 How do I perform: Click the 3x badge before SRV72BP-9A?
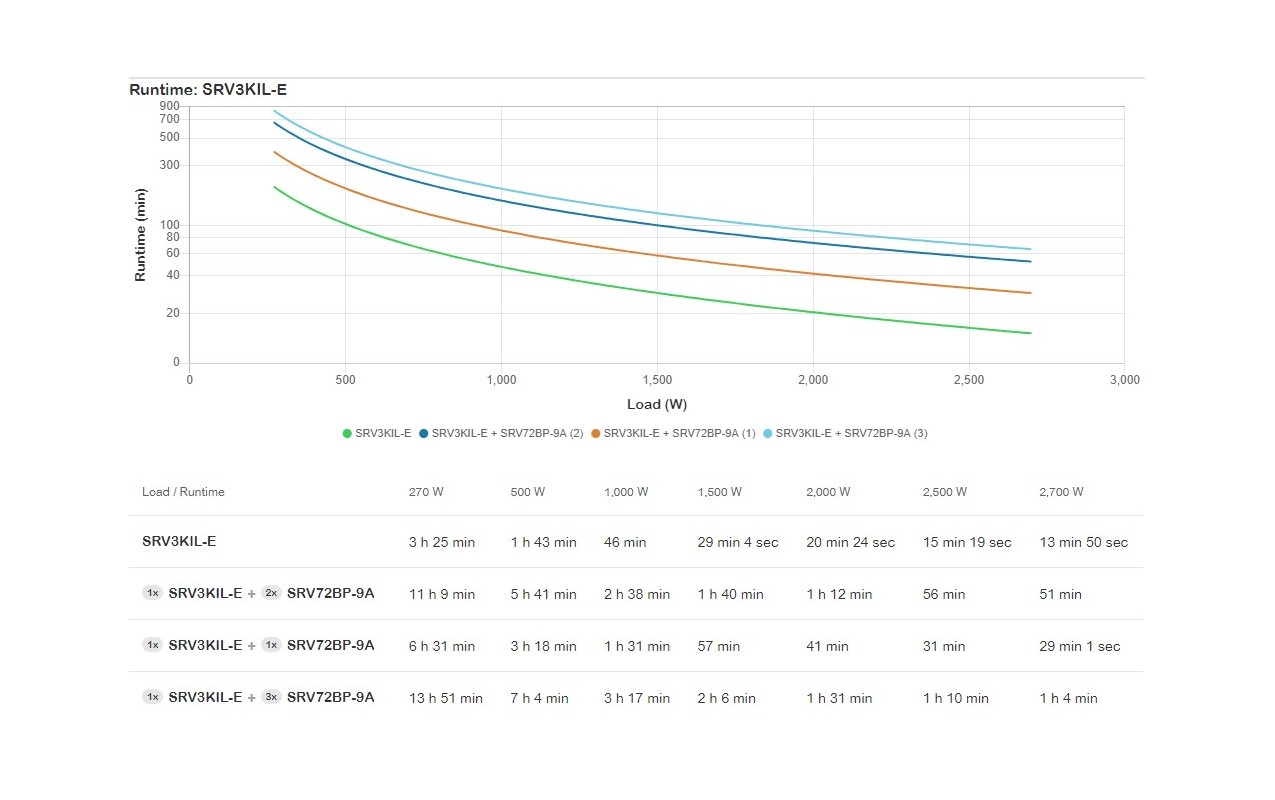[x=271, y=697]
